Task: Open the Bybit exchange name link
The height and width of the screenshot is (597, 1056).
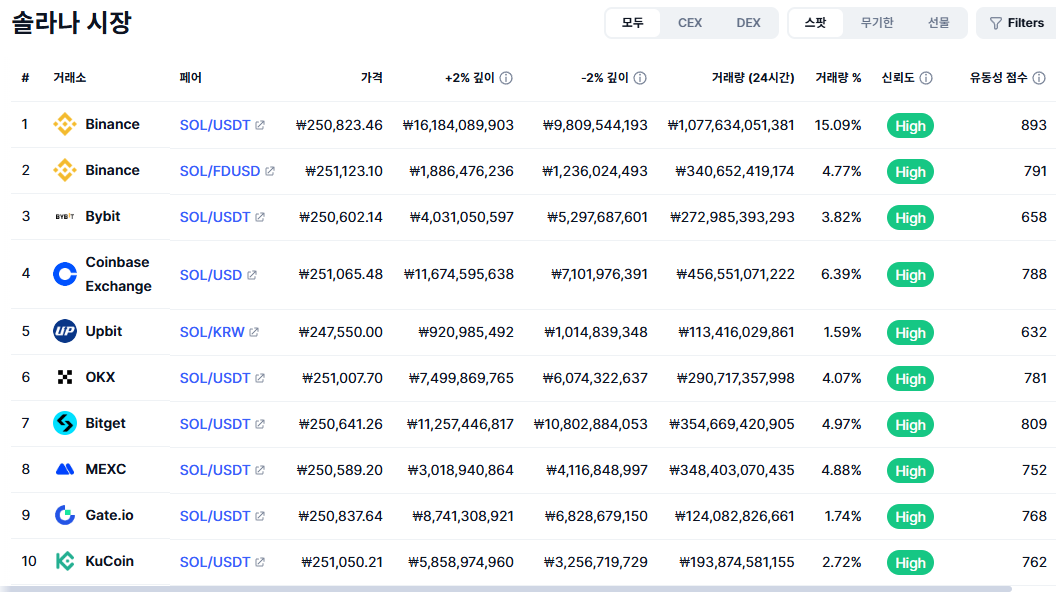Action: click(102, 216)
